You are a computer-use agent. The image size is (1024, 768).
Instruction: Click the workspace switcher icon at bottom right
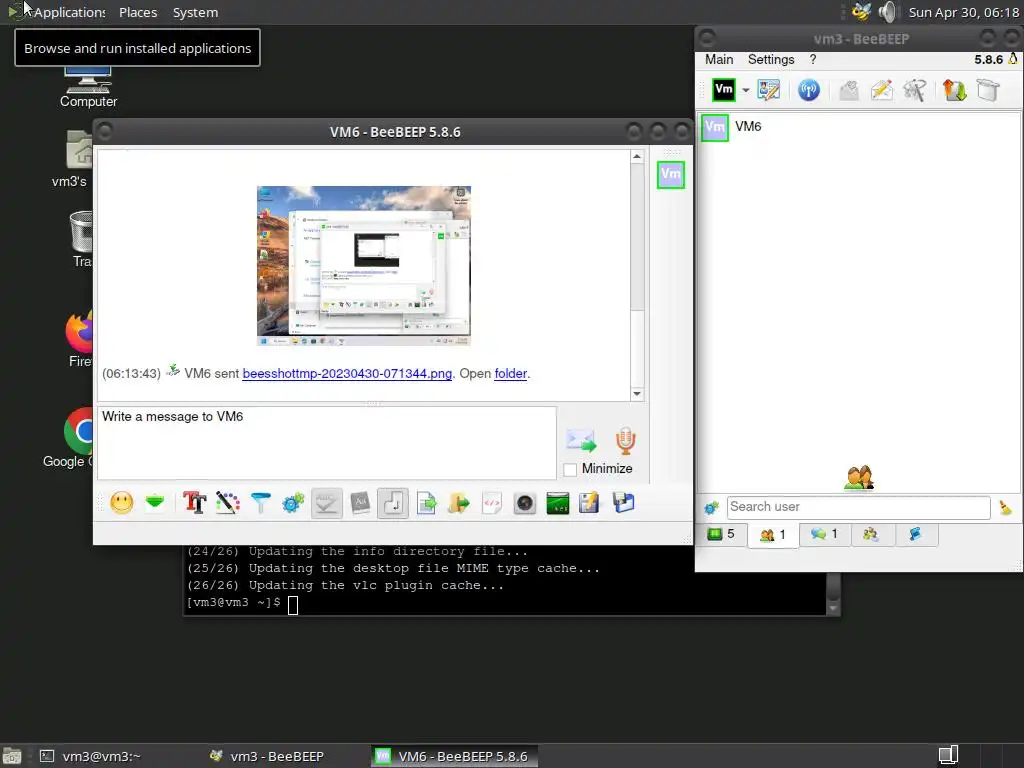[x=948, y=756]
